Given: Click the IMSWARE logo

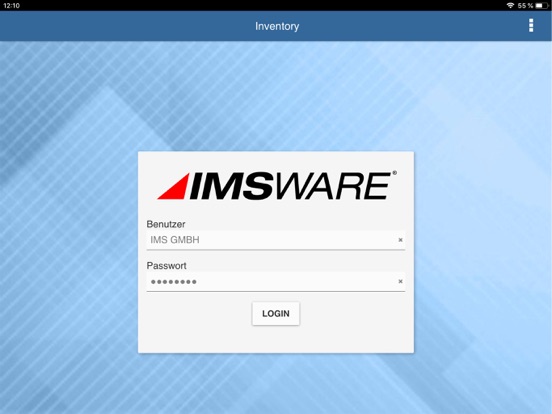Looking at the screenshot, I should point(277,186).
